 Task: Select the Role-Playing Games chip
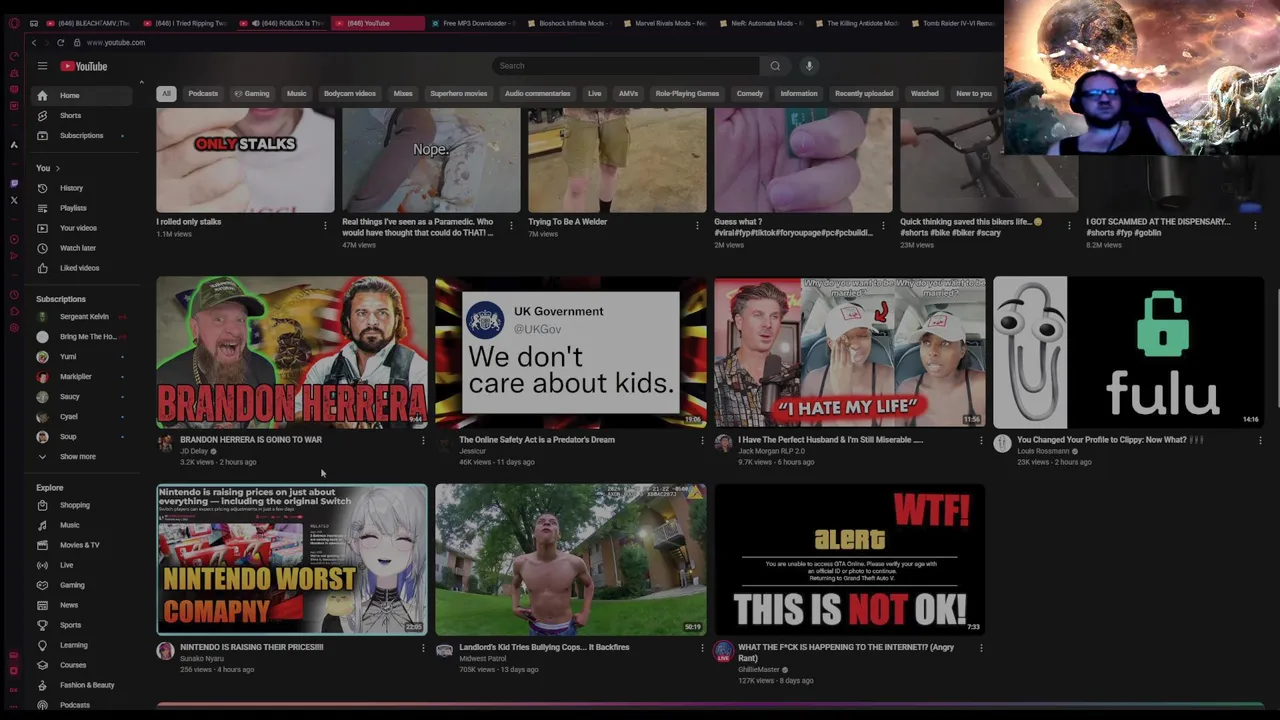[x=687, y=94]
